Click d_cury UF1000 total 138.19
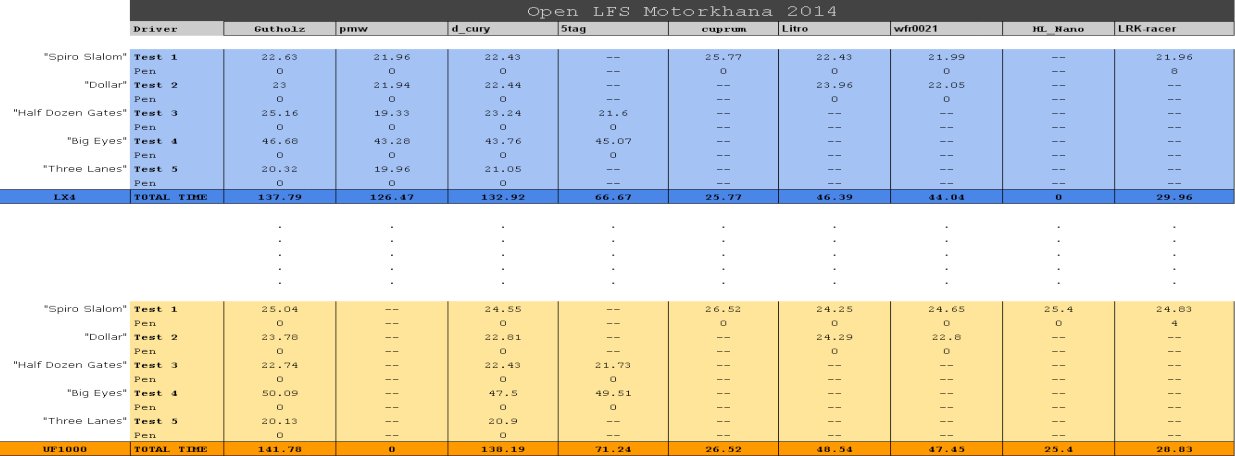 (x=502, y=449)
